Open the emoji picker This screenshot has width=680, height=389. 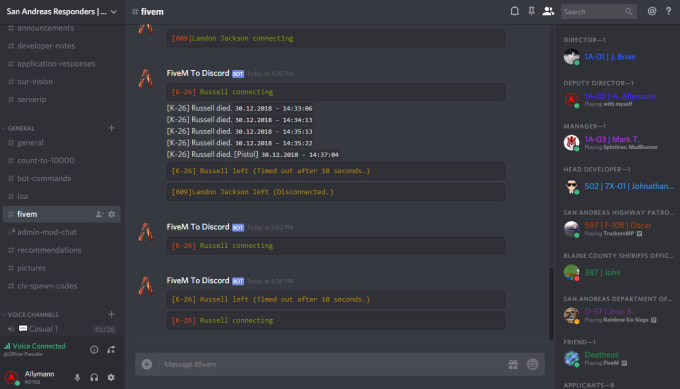[532, 364]
